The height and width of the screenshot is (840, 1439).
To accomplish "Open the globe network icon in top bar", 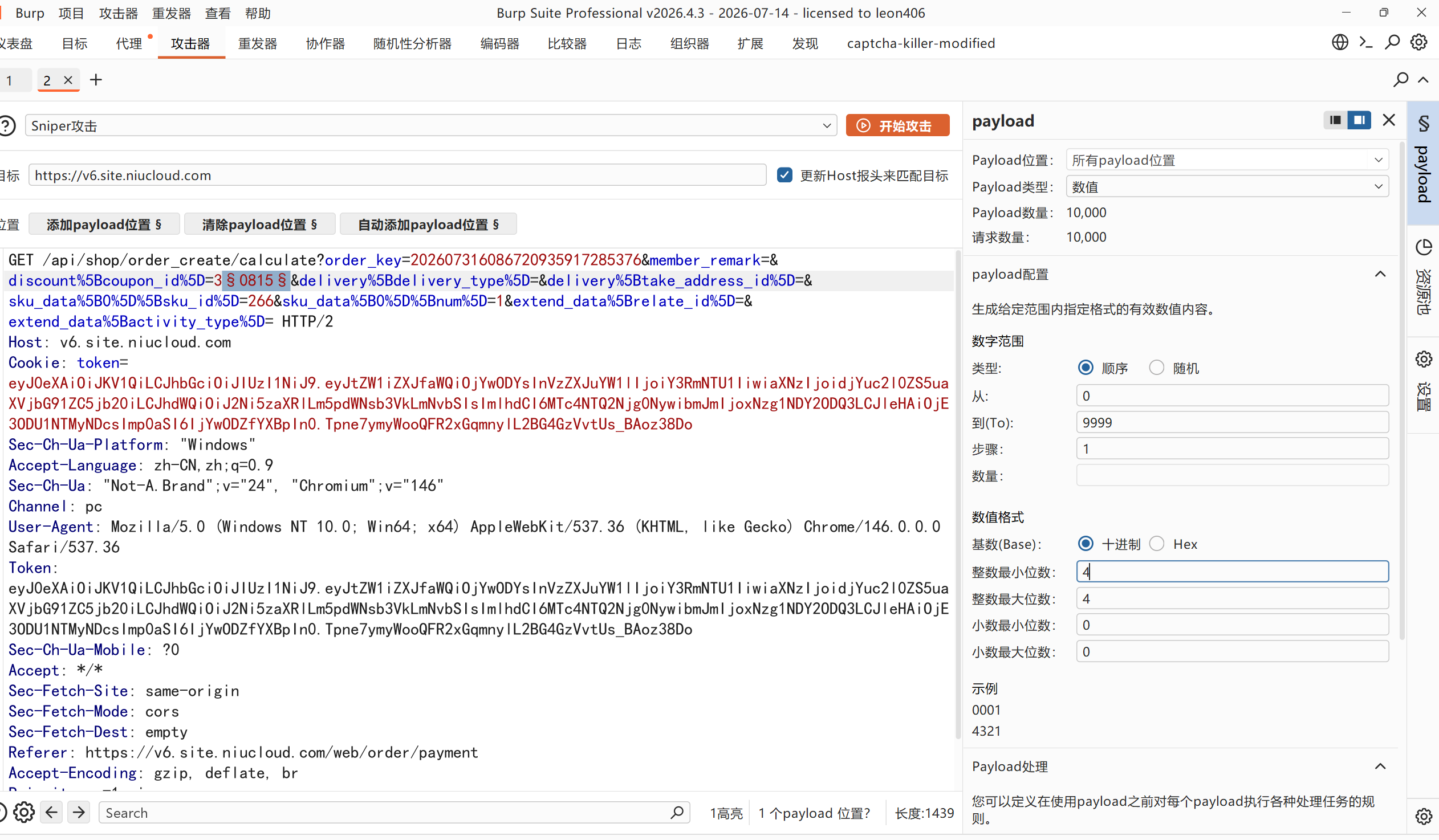I will click(x=1340, y=43).
